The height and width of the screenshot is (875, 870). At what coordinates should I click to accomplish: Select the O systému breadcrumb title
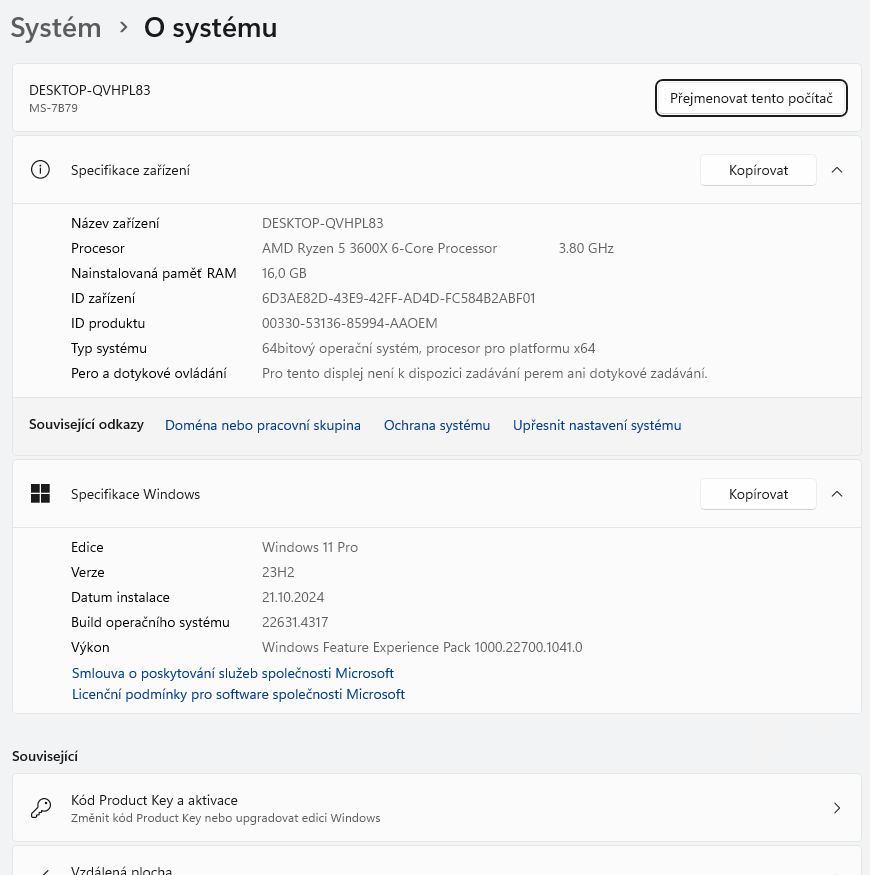pos(210,28)
